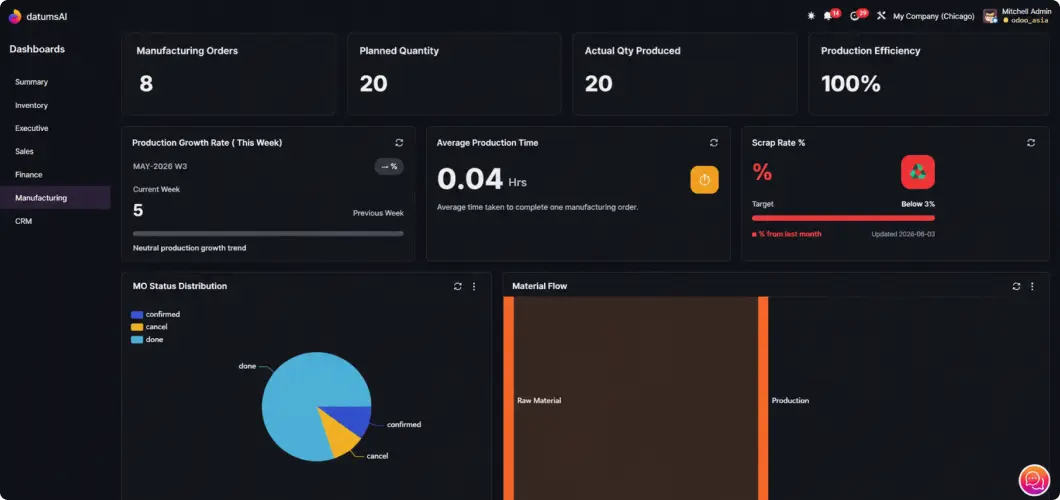Switch to the Sales dashboard
Image resolution: width=1060 pixels, height=500 pixels.
tap(24, 151)
